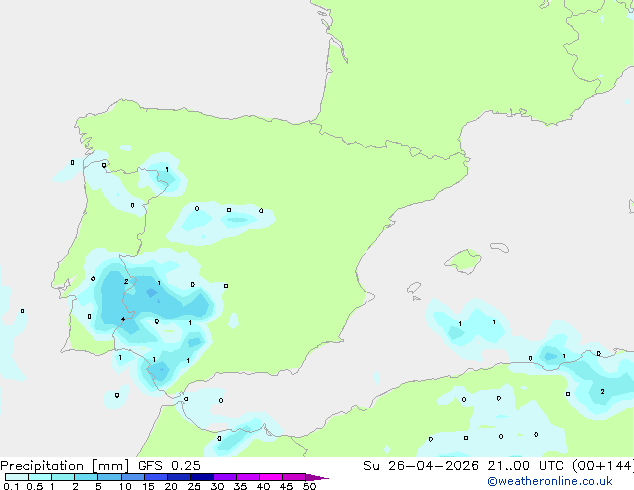Click the "Su 26-04-2026" date text
The width and height of the screenshot is (634, 490).
coord(421,466)
